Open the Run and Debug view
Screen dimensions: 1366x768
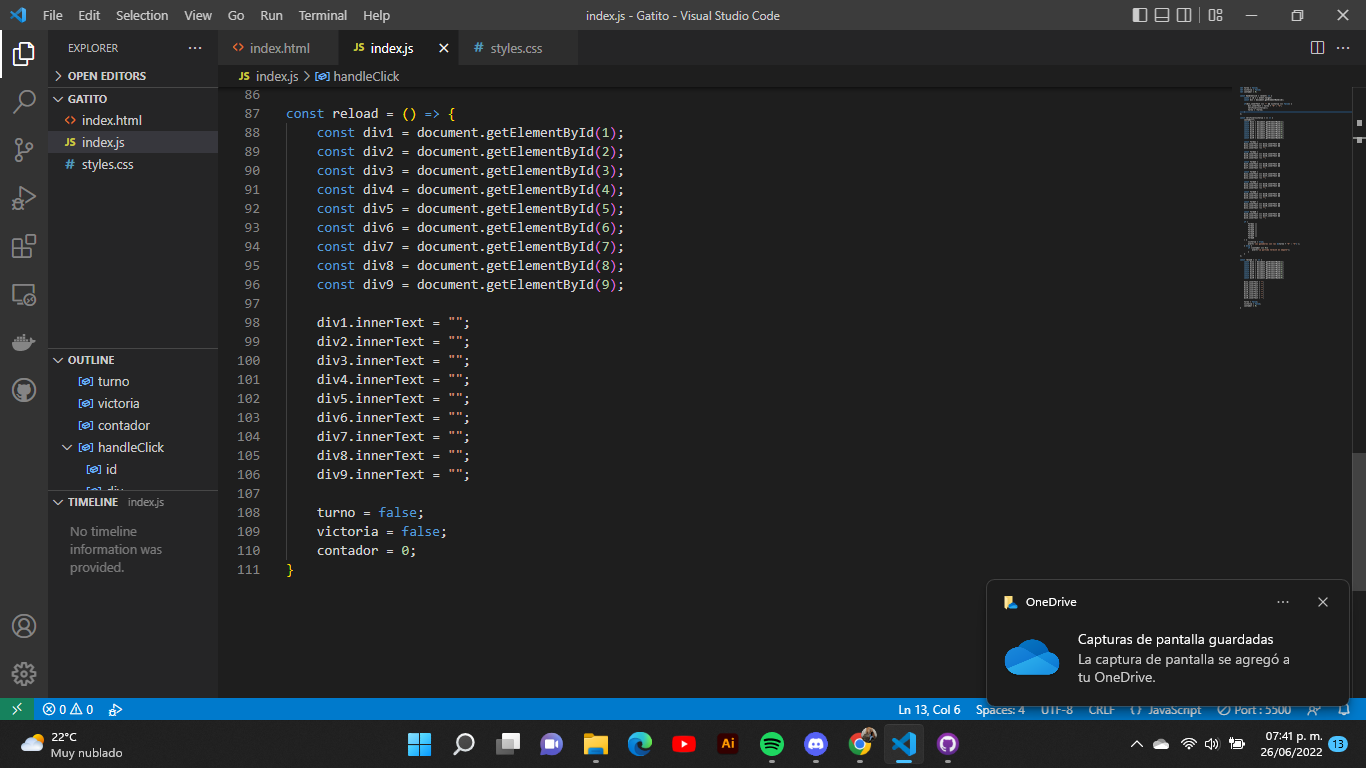point(24,198)
